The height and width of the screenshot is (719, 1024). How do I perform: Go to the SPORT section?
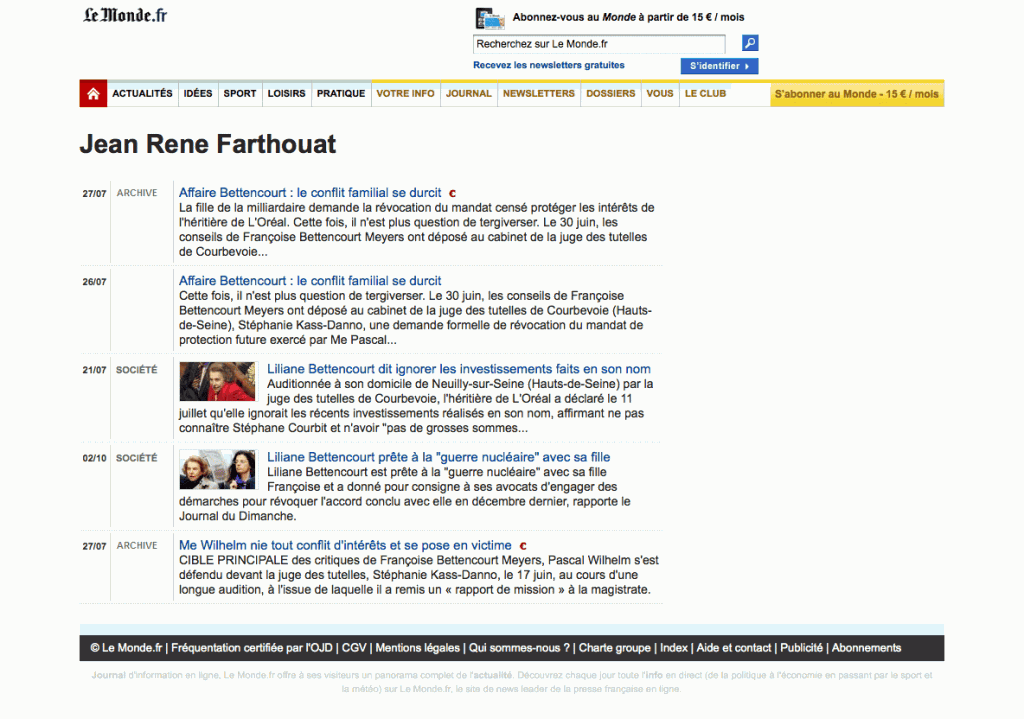pyautogui.click(x=240, y=93)
